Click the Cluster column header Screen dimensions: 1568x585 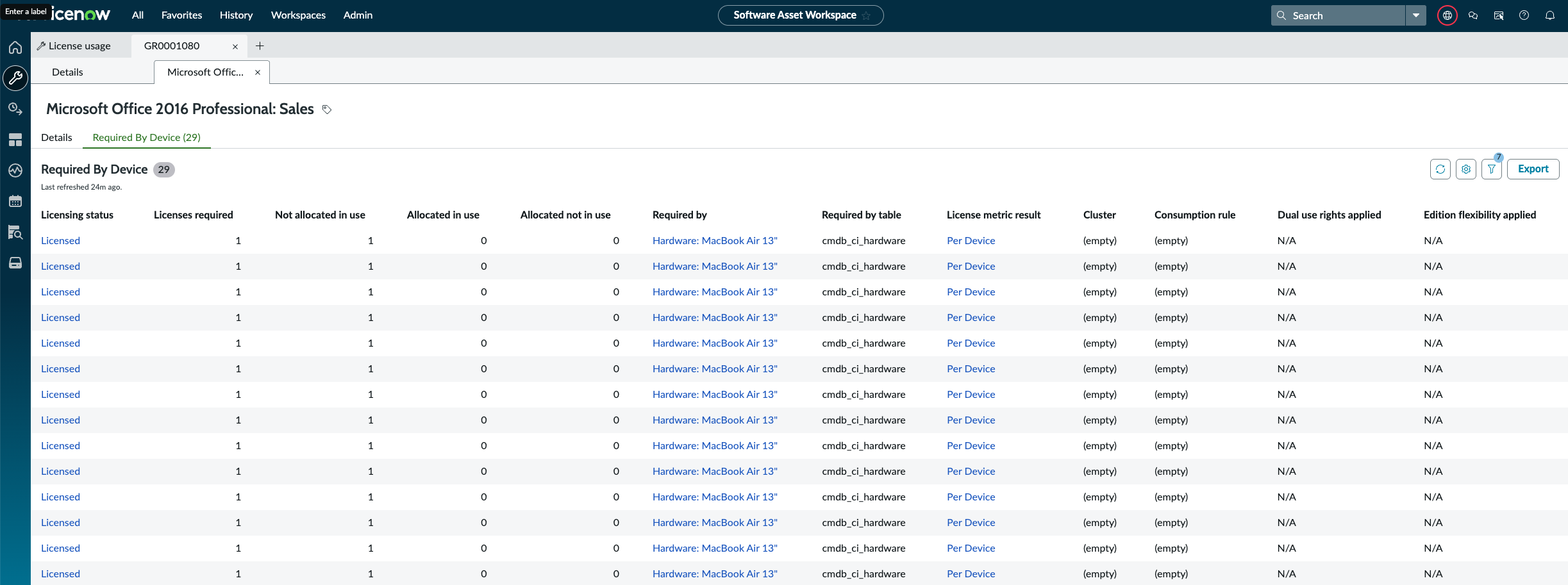[1099, 215]
